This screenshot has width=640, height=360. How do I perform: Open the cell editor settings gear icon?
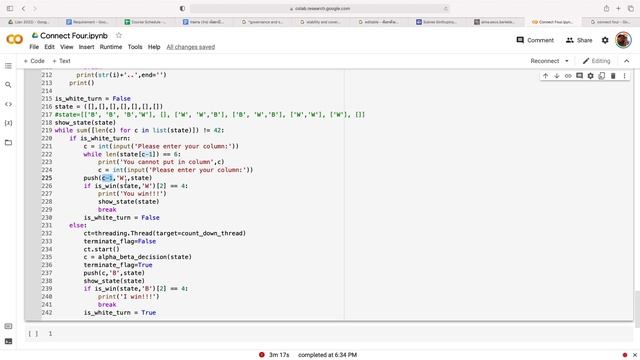point(591,76)
